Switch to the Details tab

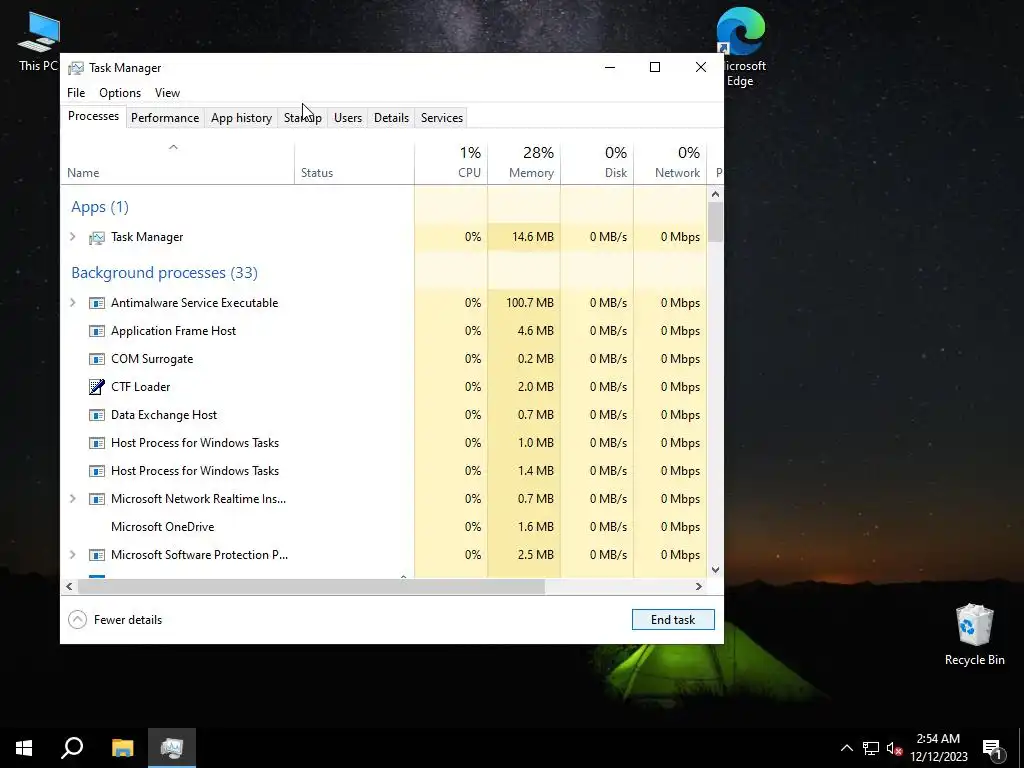point(391,118)
